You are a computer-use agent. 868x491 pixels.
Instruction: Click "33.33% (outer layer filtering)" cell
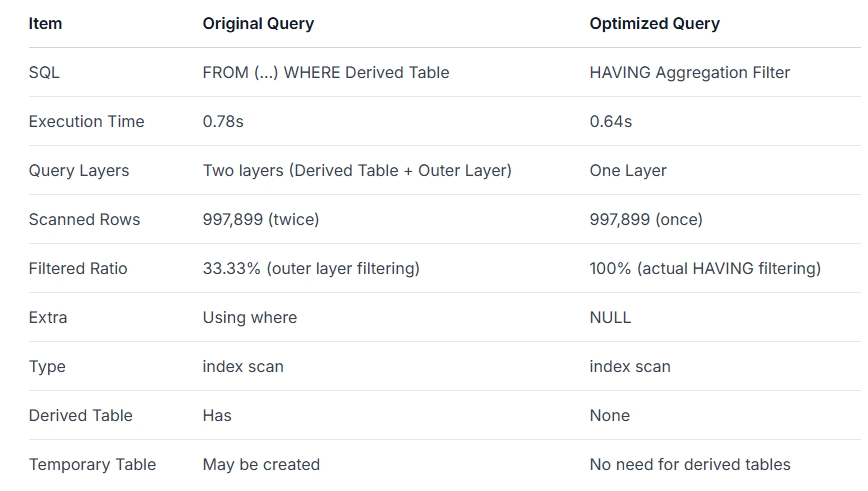(x=311, y=268)
